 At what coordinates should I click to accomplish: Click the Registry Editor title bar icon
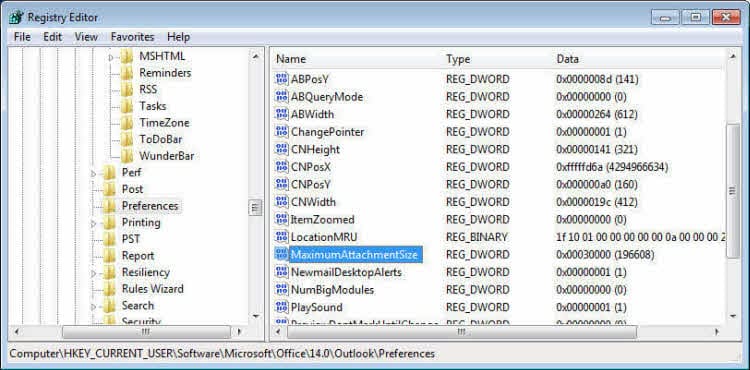16,18
